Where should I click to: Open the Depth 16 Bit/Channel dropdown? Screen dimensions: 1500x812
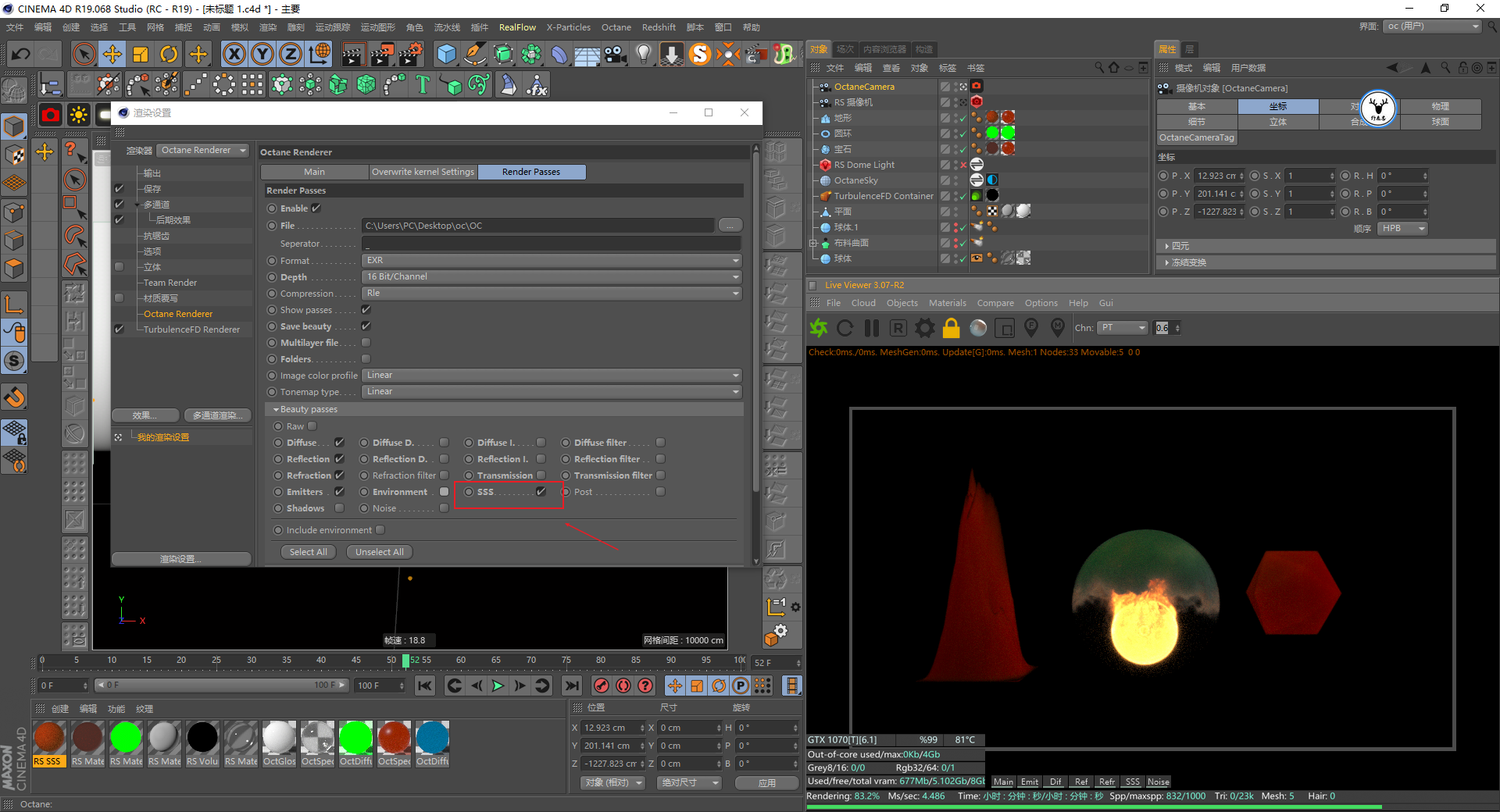tap(551, 276)
